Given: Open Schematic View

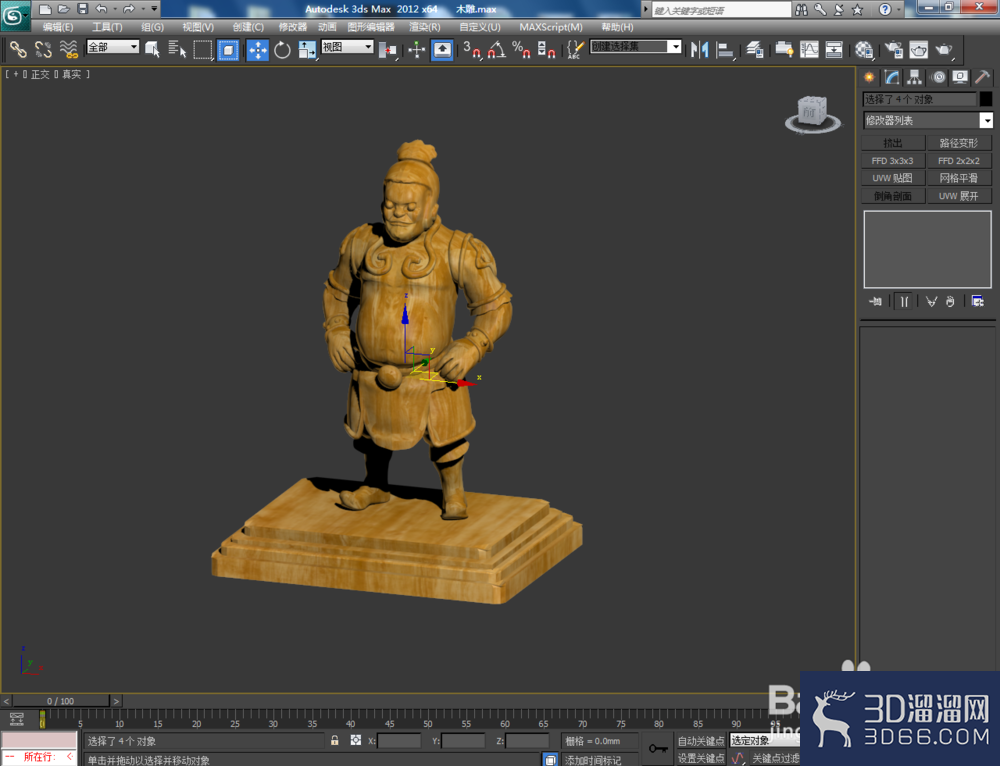Looking at the screenshot, I should point(834,49).
